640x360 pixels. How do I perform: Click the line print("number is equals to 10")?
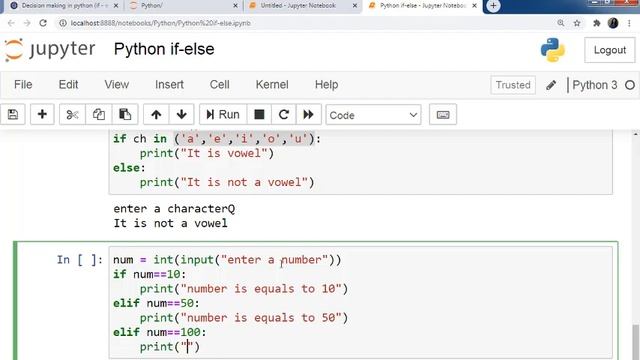244,289
